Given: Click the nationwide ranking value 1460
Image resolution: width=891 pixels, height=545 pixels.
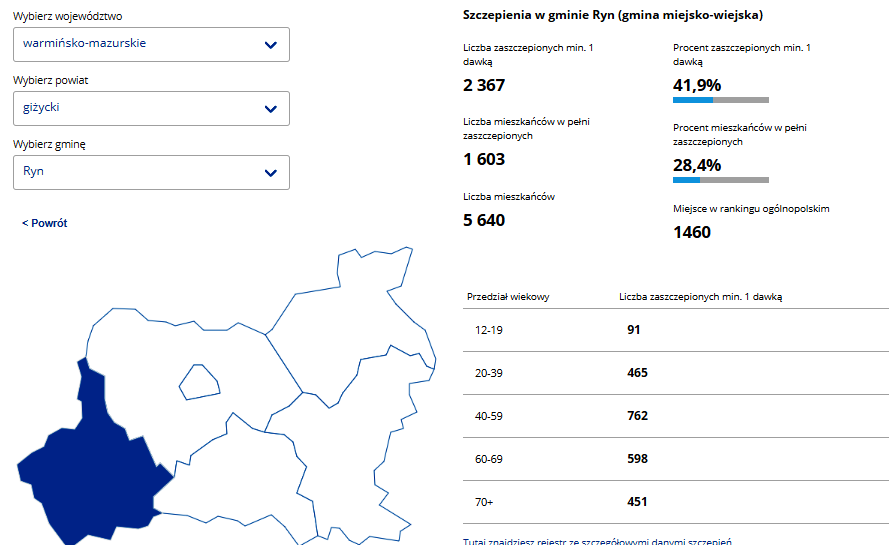Looking at the screenshot, I should (692, 233).
